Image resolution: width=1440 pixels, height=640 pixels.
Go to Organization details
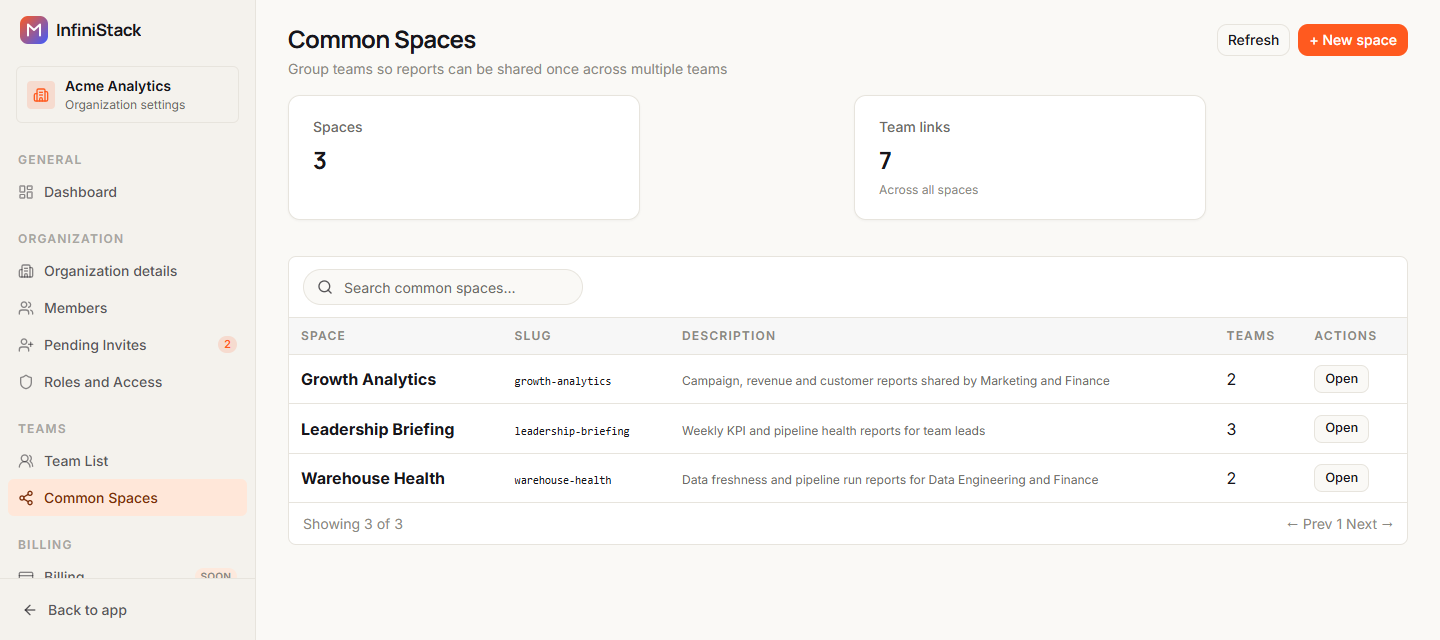click(x=127, y=271)
